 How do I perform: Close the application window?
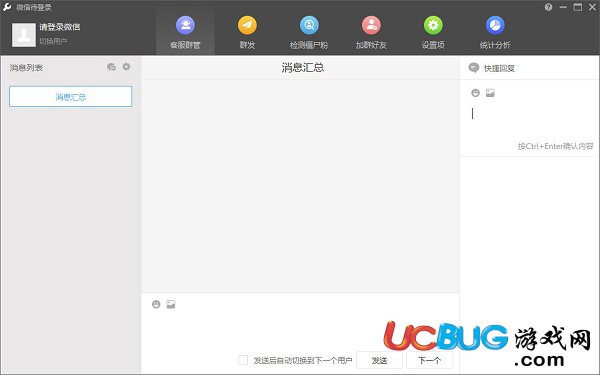pyautogui.click(x=592, y=7)
